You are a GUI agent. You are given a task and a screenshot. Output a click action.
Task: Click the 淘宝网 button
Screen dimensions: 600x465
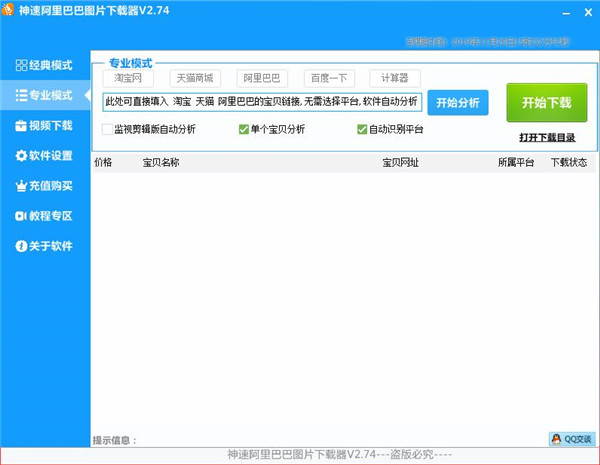click(x=128, y=78)
